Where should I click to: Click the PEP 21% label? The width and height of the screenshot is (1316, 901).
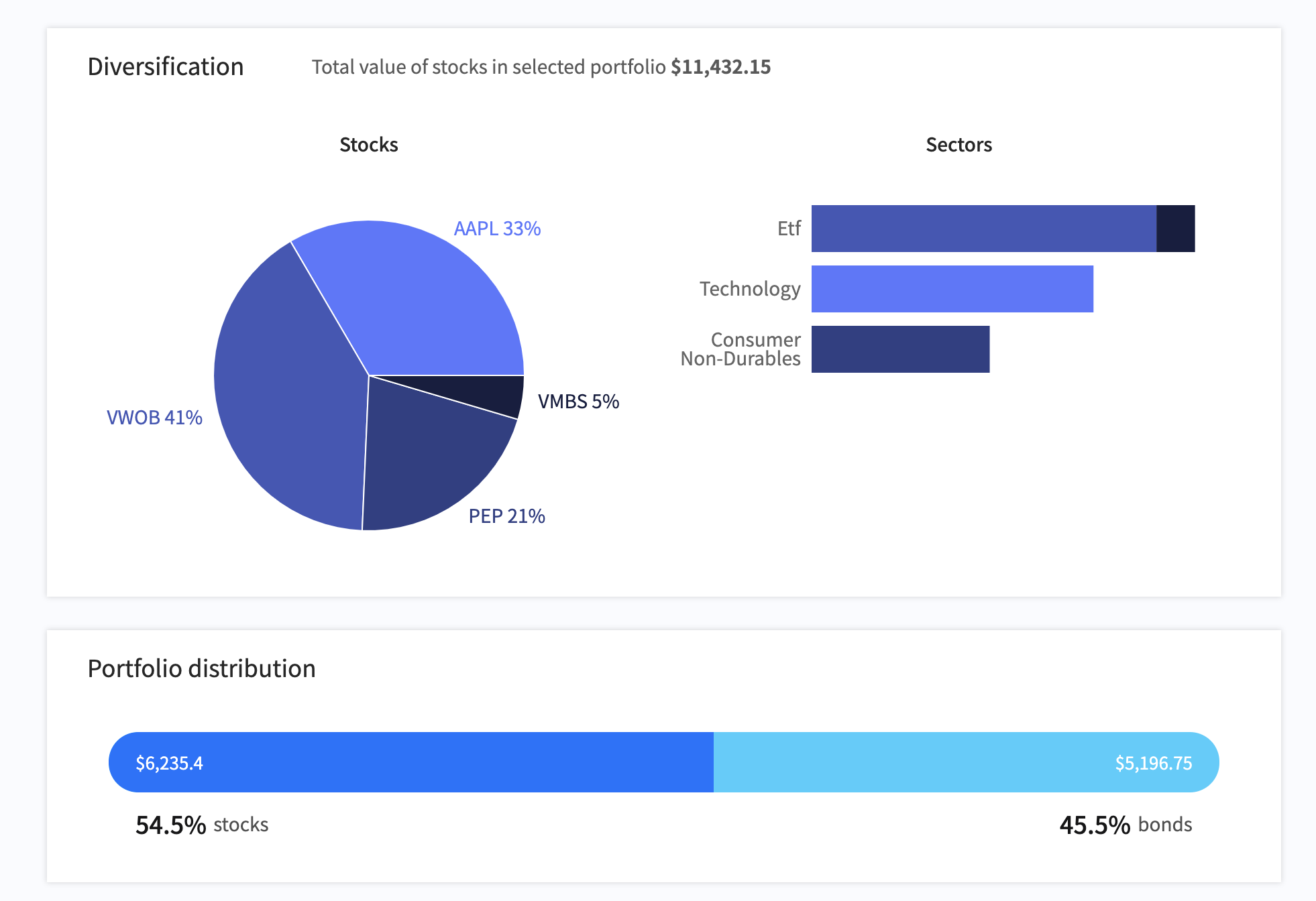click(506, 516)
